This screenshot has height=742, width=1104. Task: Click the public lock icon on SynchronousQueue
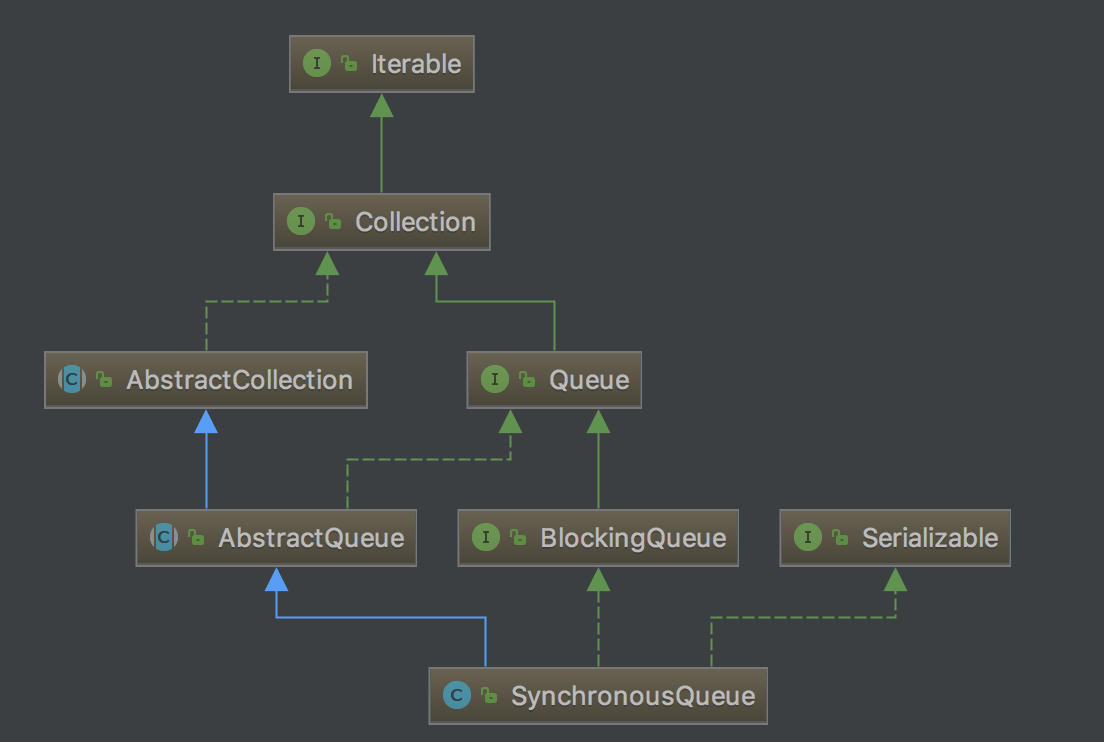point(489,696)
